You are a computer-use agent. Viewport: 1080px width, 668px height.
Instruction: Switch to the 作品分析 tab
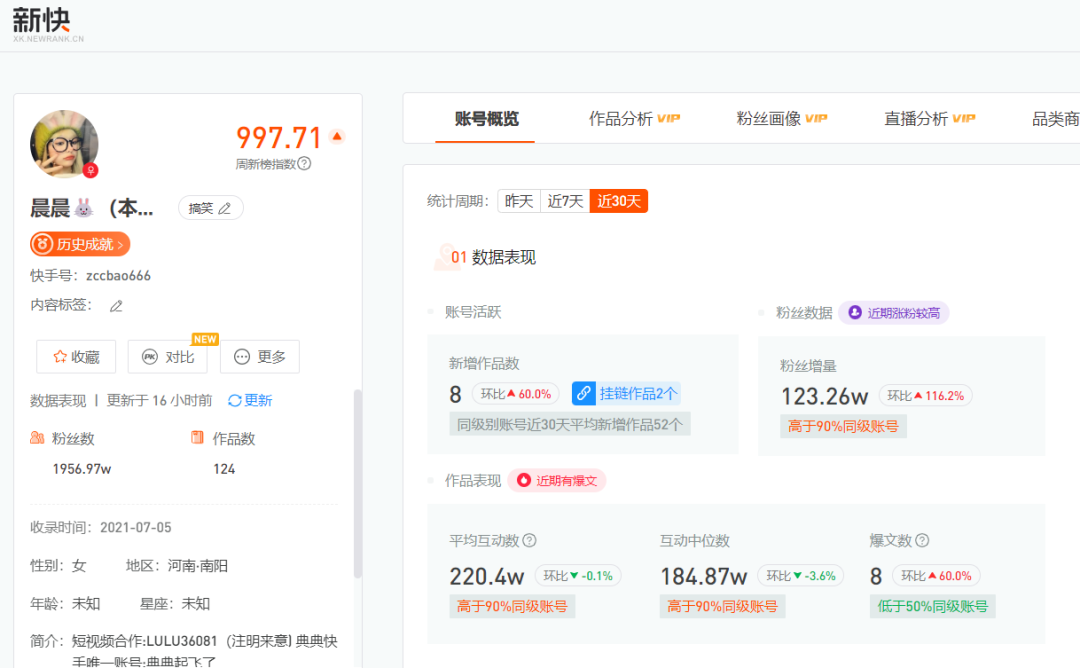634,119
